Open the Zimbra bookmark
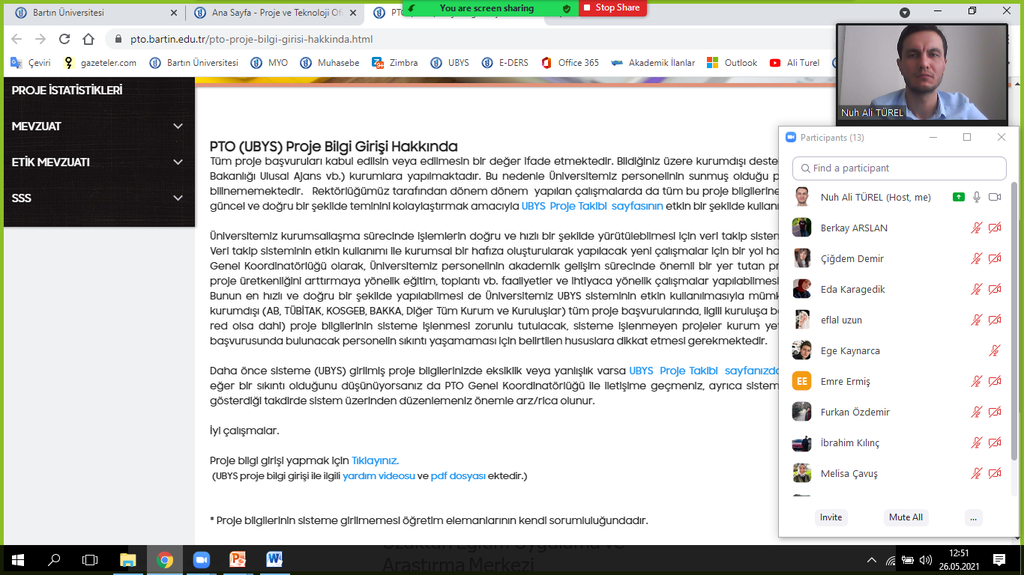Viewport: 1024px width, 575px height. click(x=394, y=63)
